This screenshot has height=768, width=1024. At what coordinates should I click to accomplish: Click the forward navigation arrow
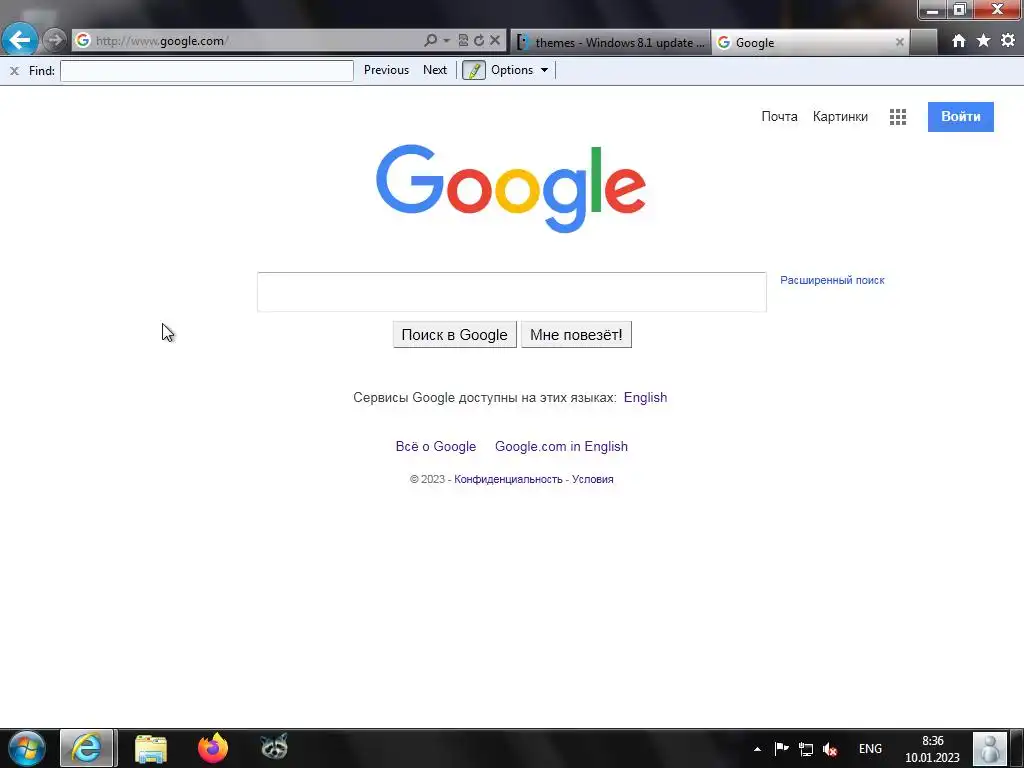click(x=55, y=40)
